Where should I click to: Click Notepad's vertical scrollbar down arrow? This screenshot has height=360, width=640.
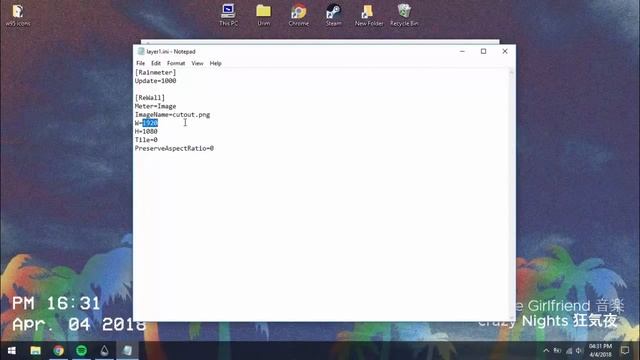[x=511, y=318]
